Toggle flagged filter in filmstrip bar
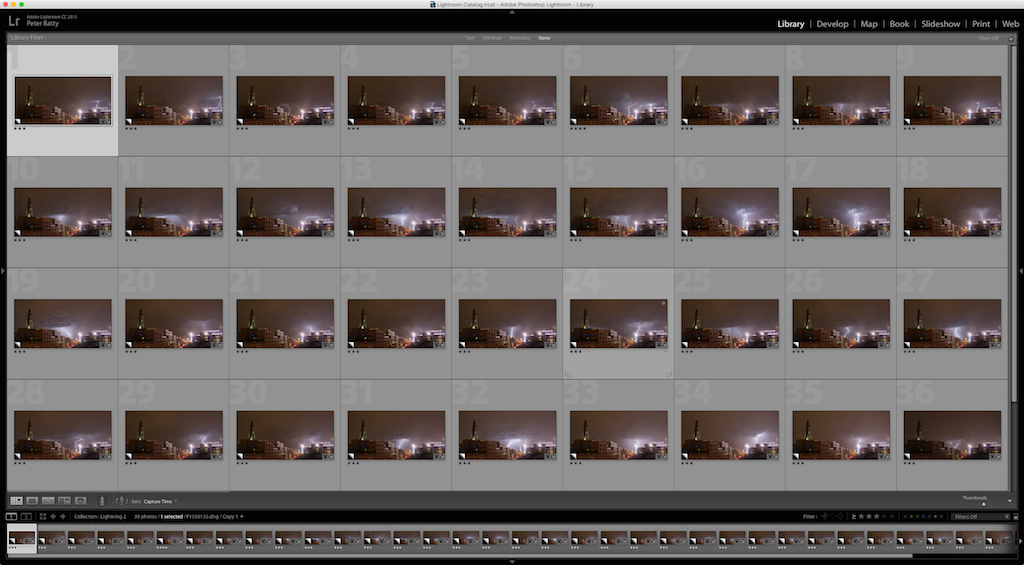 pyautogui.click(x=825, y=516)
